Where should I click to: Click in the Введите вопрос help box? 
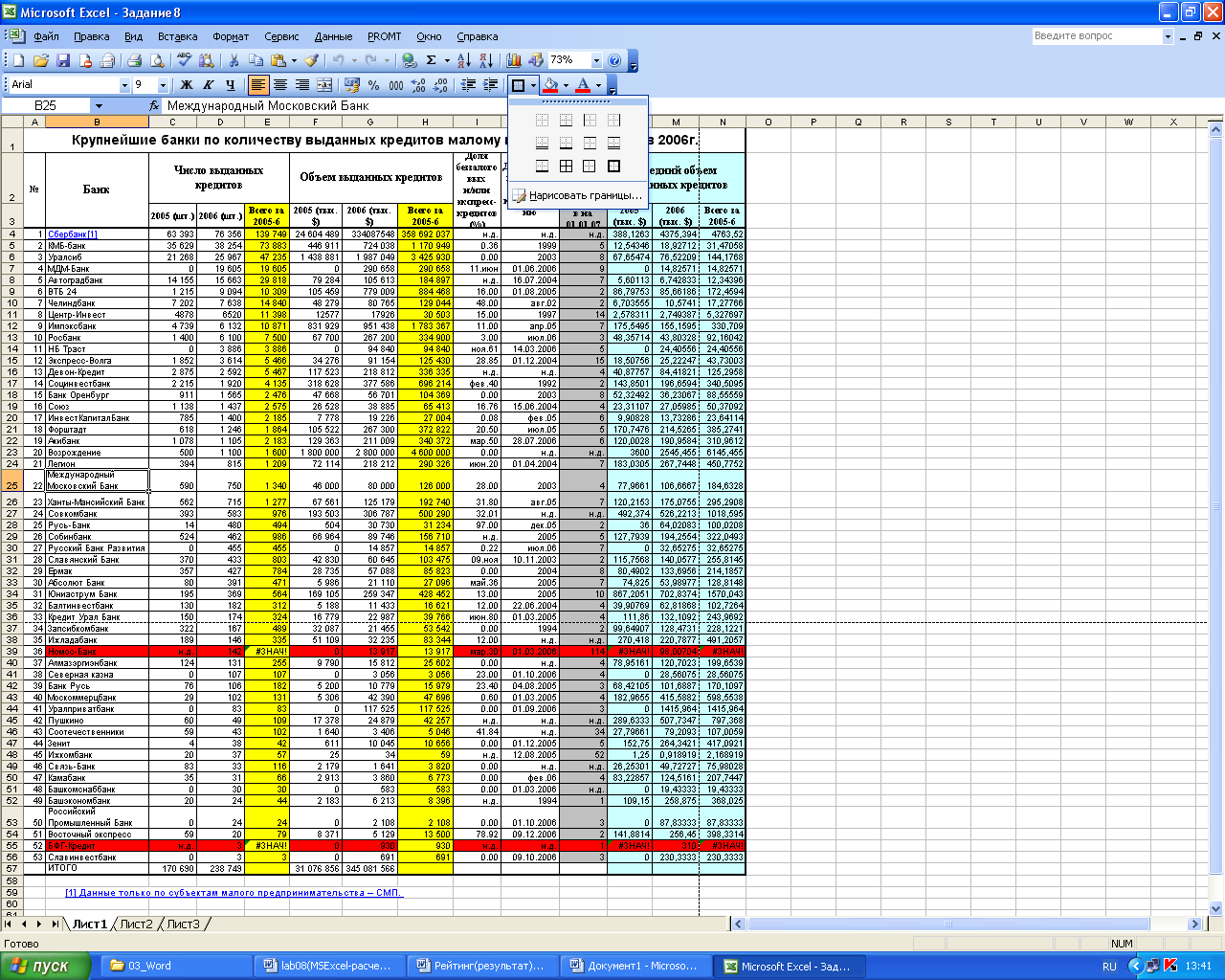point(1097,36)
